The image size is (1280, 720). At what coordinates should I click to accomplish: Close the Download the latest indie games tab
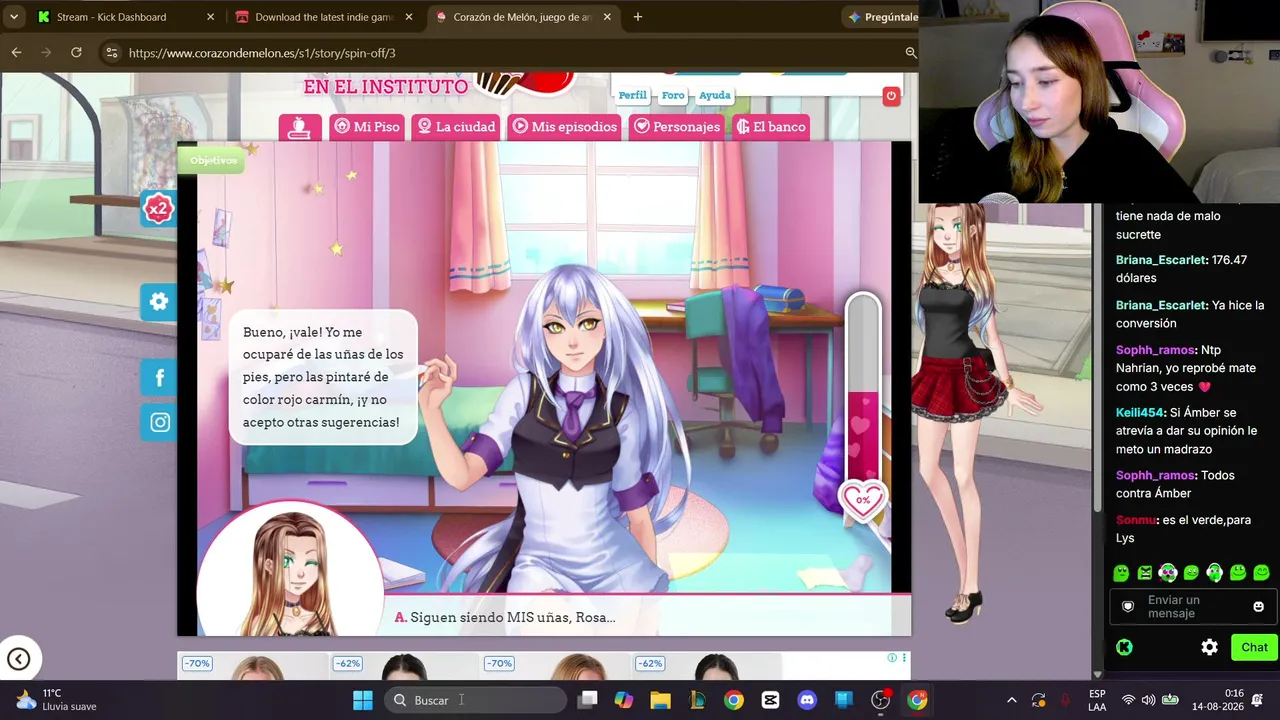408,17
